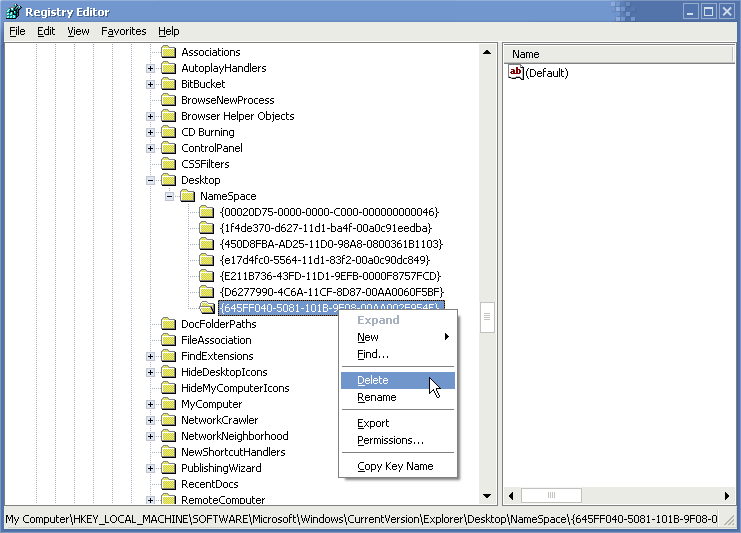Click the open folder icon of the highlighted key
741x533 pixels.
207,308
